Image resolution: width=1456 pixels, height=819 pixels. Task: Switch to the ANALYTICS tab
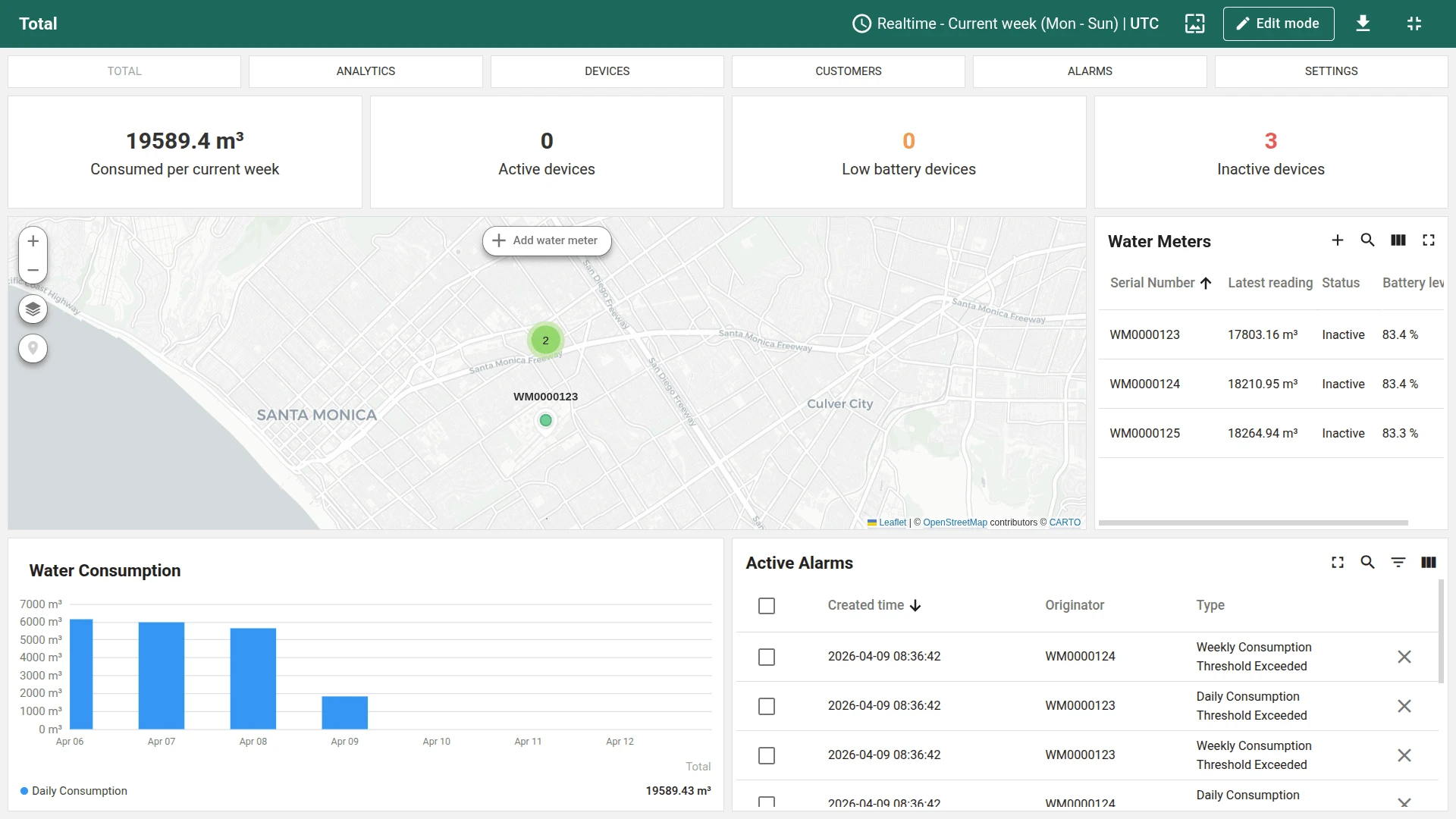pyautogui.click(x=366, y=71)
